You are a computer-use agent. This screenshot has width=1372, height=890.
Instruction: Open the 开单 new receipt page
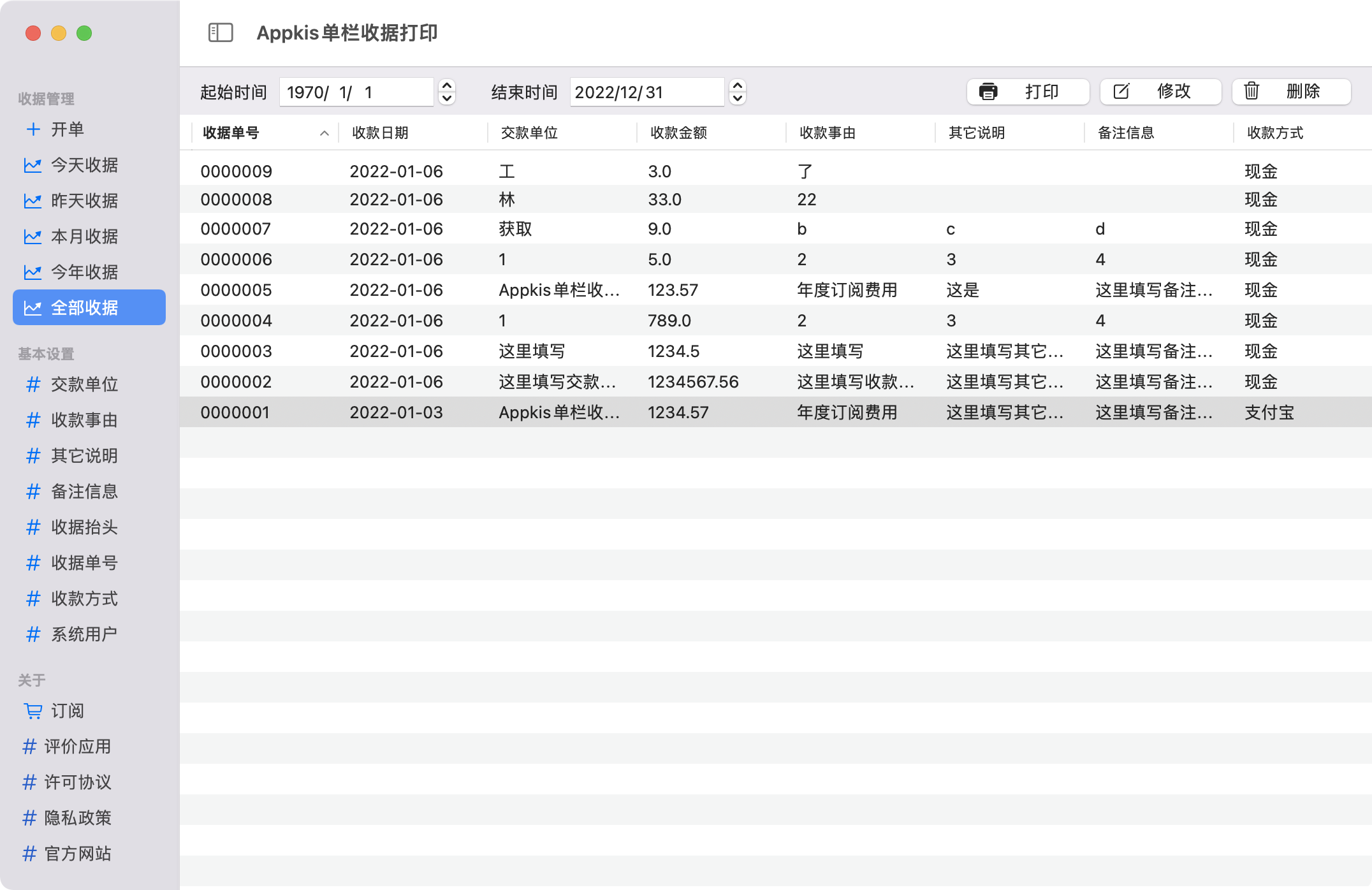point(89,129)
